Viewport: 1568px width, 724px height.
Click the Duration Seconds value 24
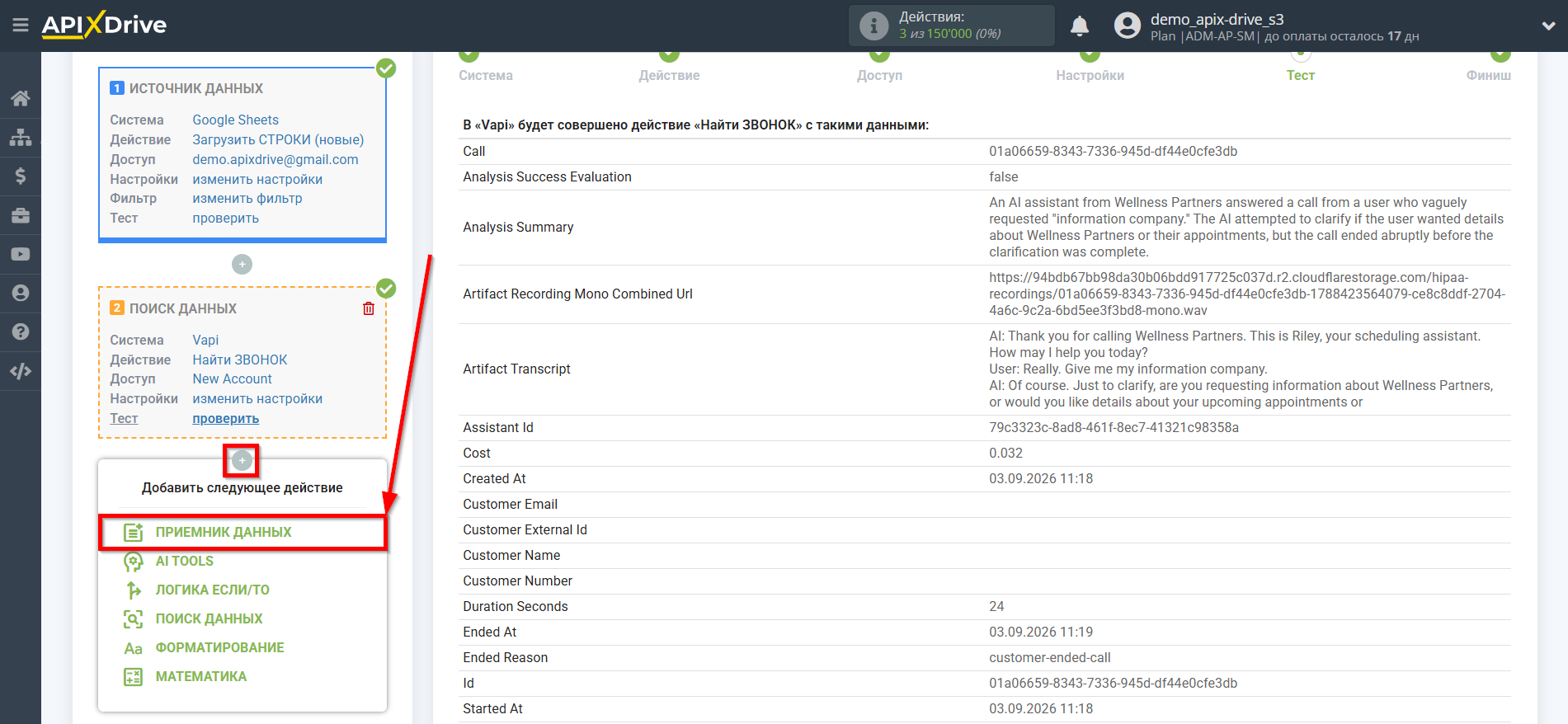pyautogui.click(x=996, y=607)
